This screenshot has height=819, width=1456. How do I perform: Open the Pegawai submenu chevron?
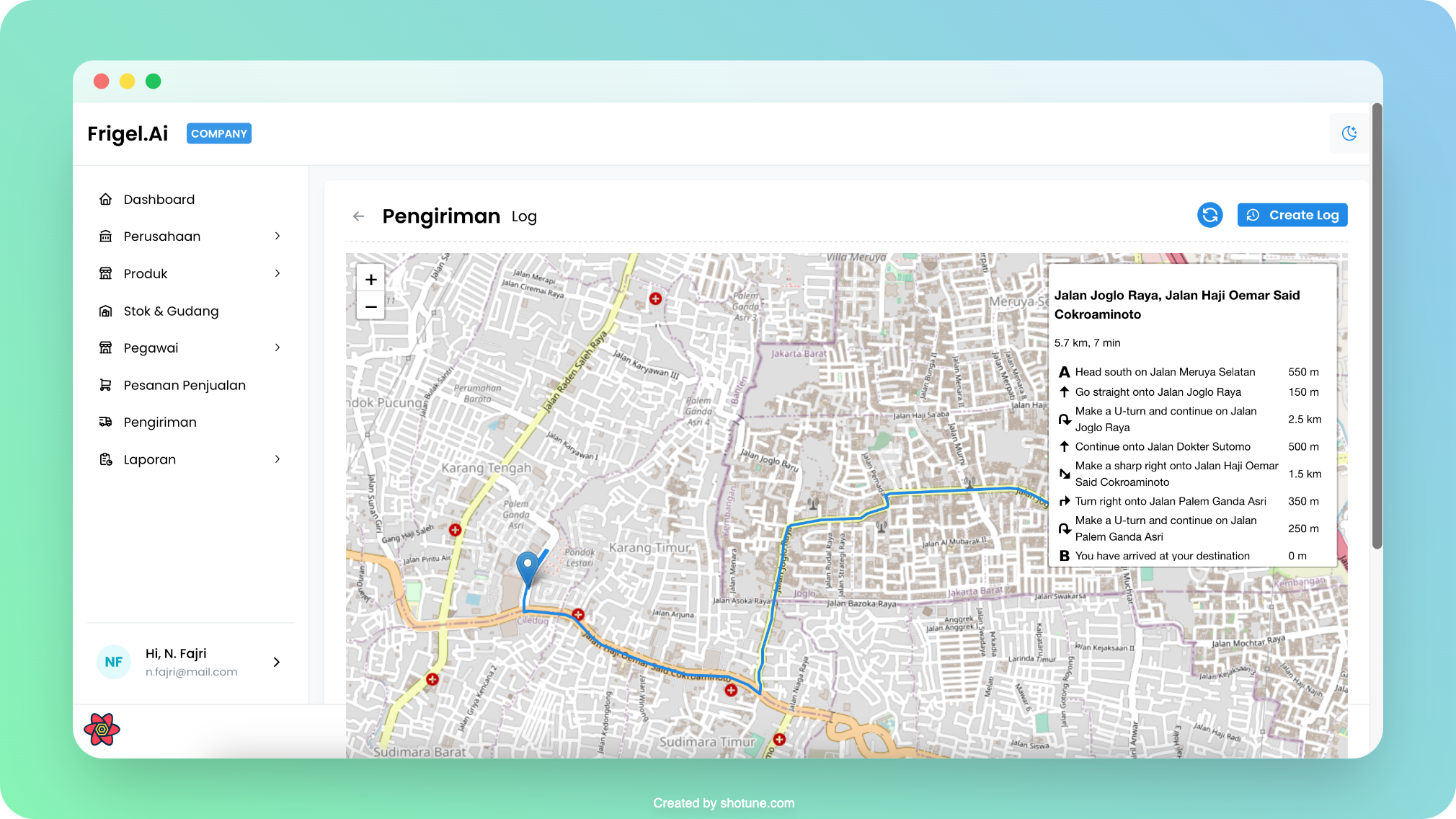[280, 347]
